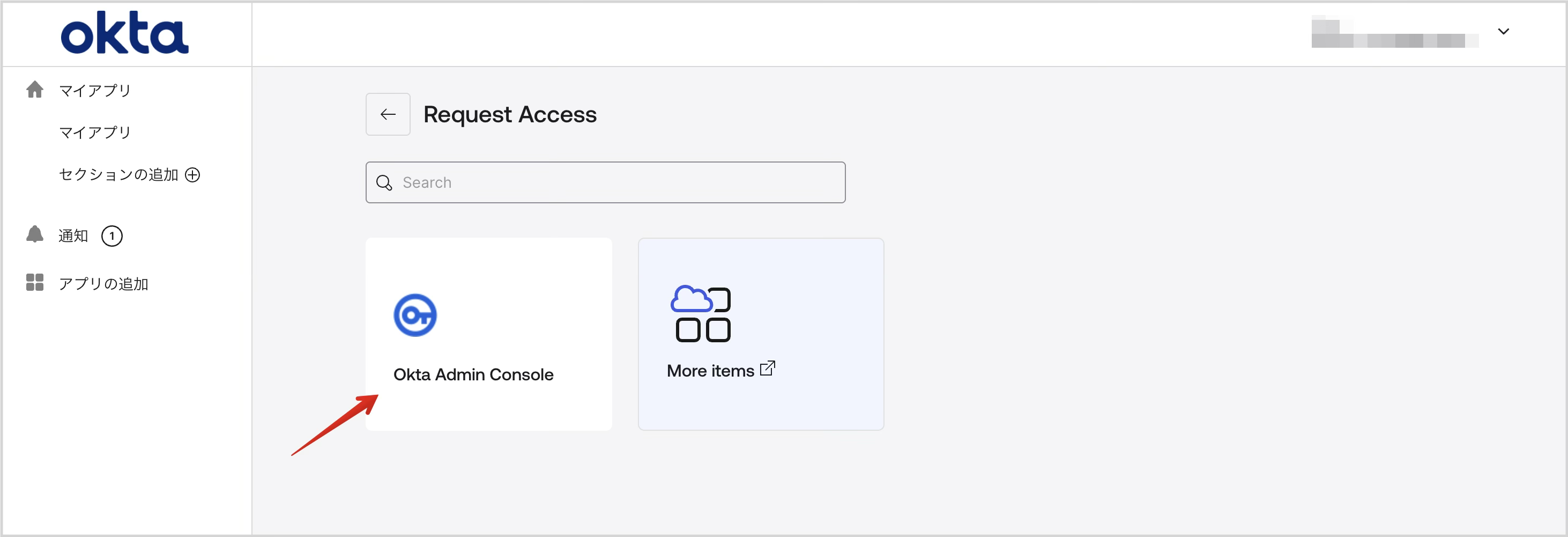Click the grid icon next to アプリの追加

coord(35,282)
